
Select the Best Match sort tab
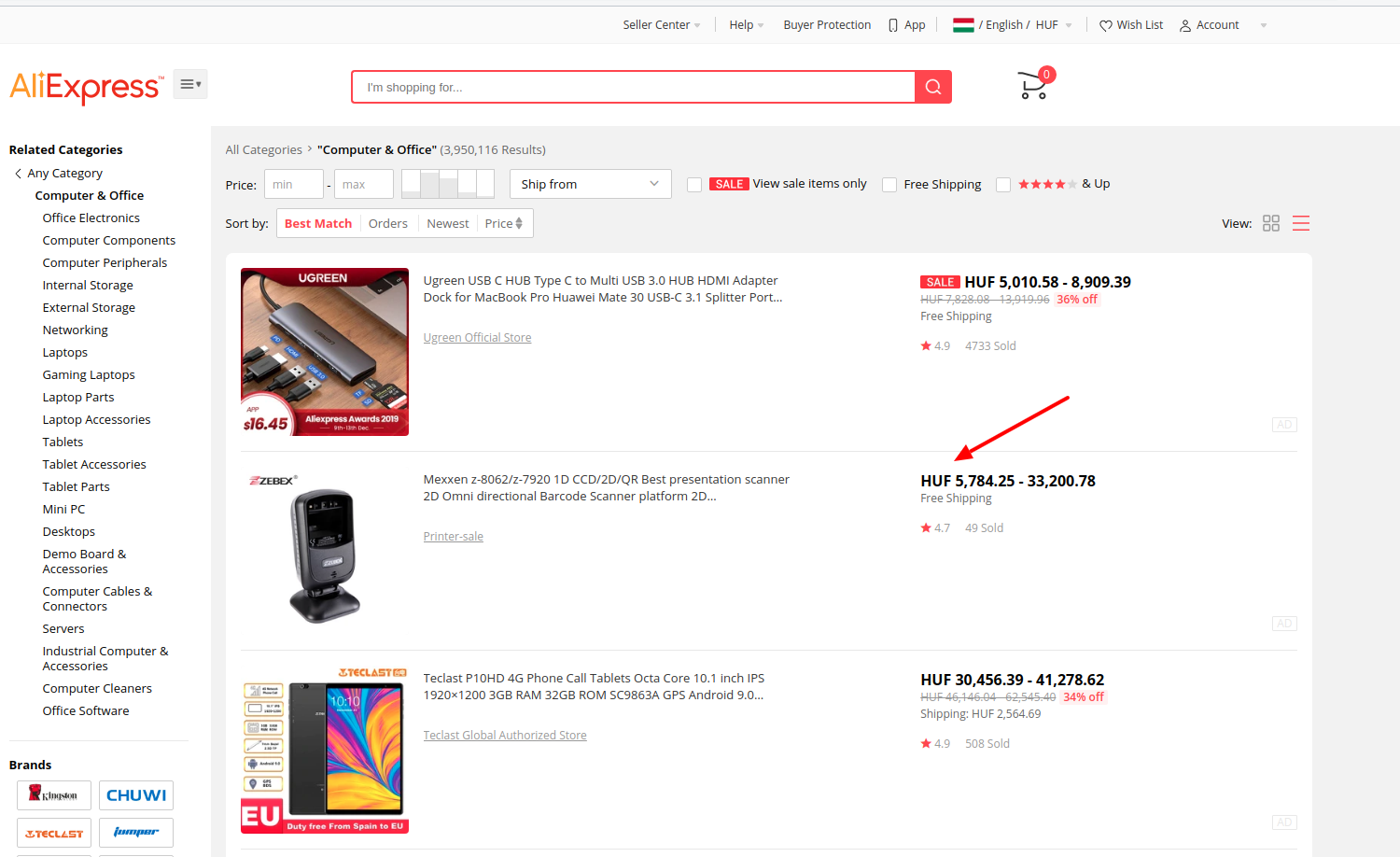coord(318,223)
